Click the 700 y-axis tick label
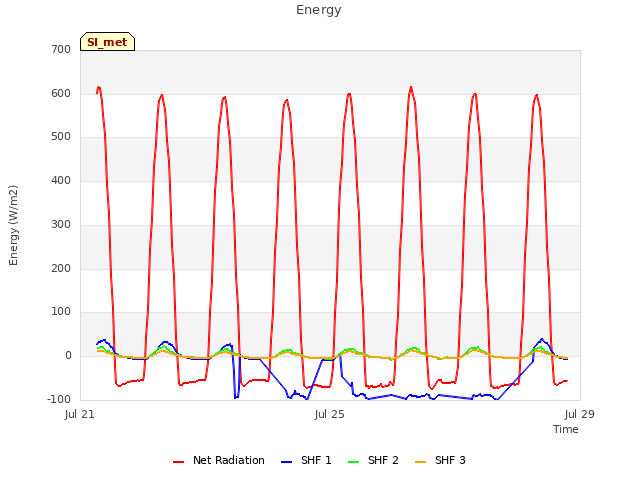The width and height of the screenshot is (640, 480). click(x=61, y=49)
